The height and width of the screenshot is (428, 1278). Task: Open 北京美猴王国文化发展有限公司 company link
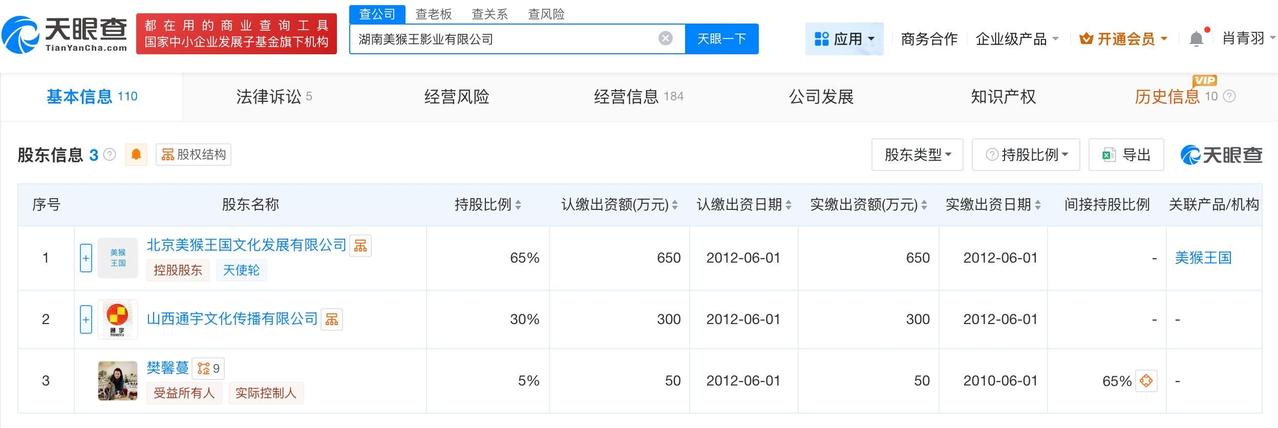point(247,245)
